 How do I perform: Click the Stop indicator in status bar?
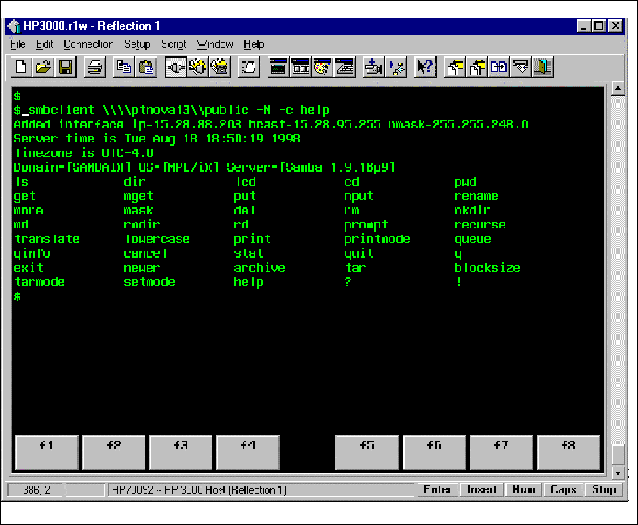tap(605, 489)
